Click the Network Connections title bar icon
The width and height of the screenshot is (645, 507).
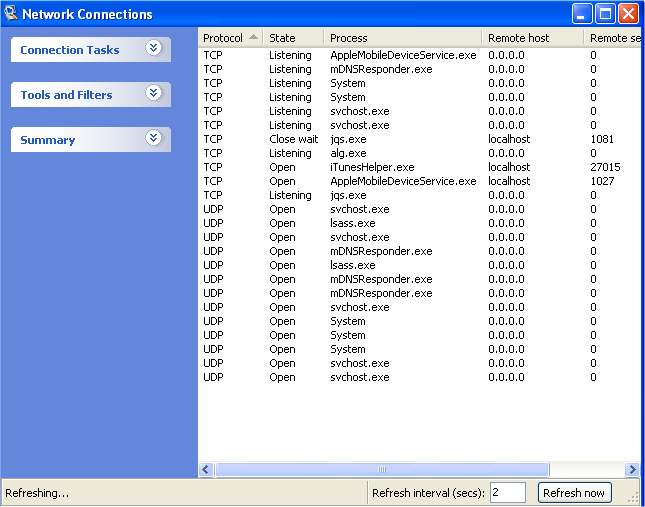coord(11,13)
